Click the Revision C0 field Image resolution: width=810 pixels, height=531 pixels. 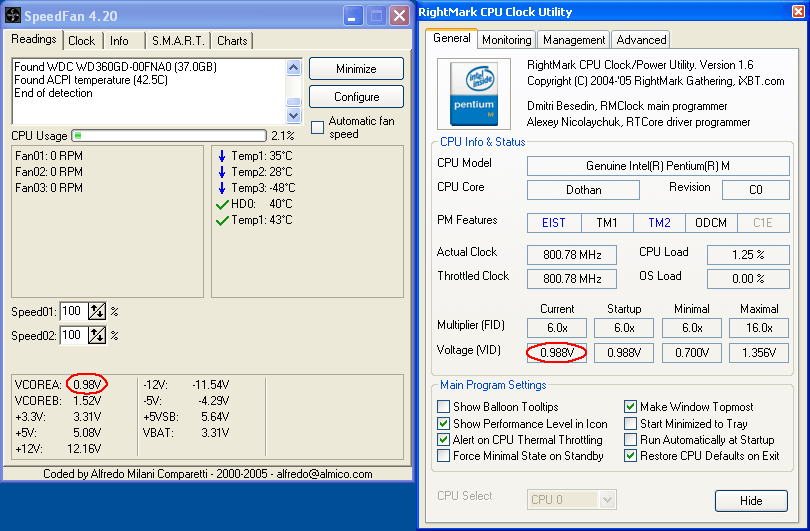755,190
